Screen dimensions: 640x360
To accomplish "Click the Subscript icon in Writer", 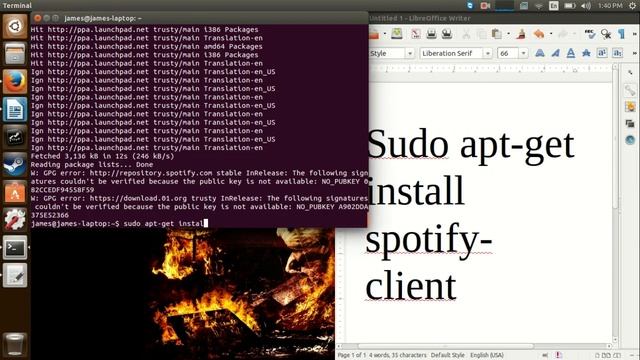I will tap(617, 53).
